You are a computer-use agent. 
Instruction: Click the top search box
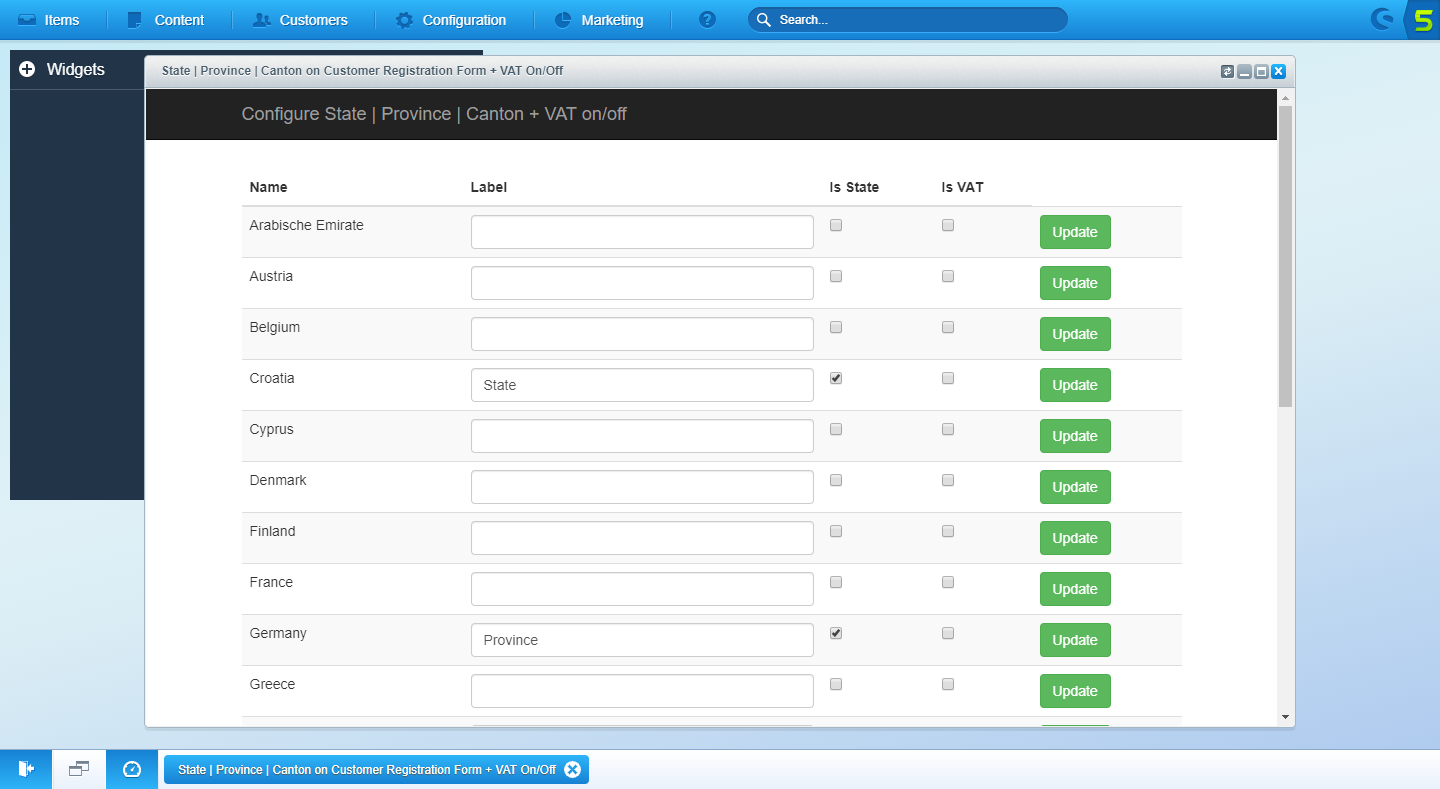pos(908,20)
